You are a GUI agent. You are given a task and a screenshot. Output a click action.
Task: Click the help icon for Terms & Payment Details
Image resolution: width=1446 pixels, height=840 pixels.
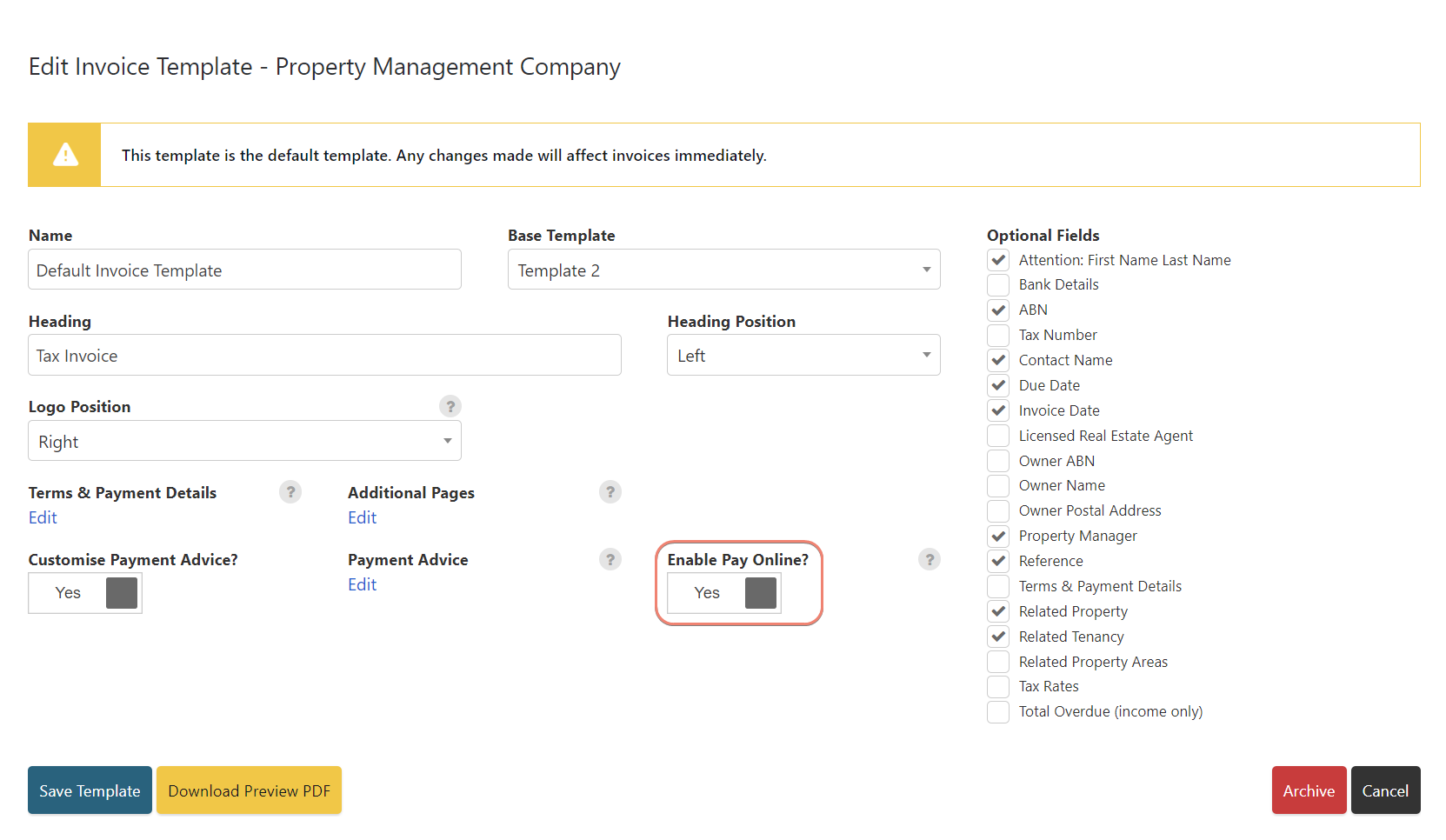[290, 492]
